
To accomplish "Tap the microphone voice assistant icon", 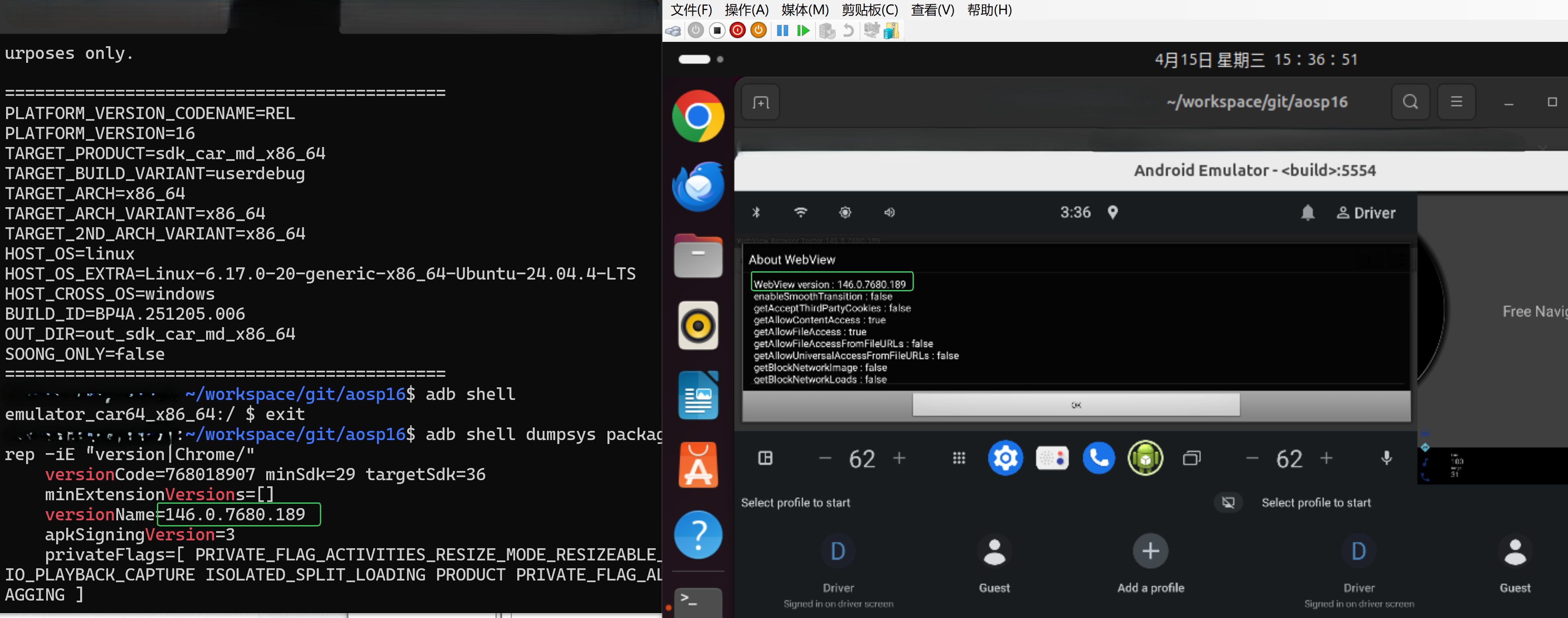I will click(1386, 458).
